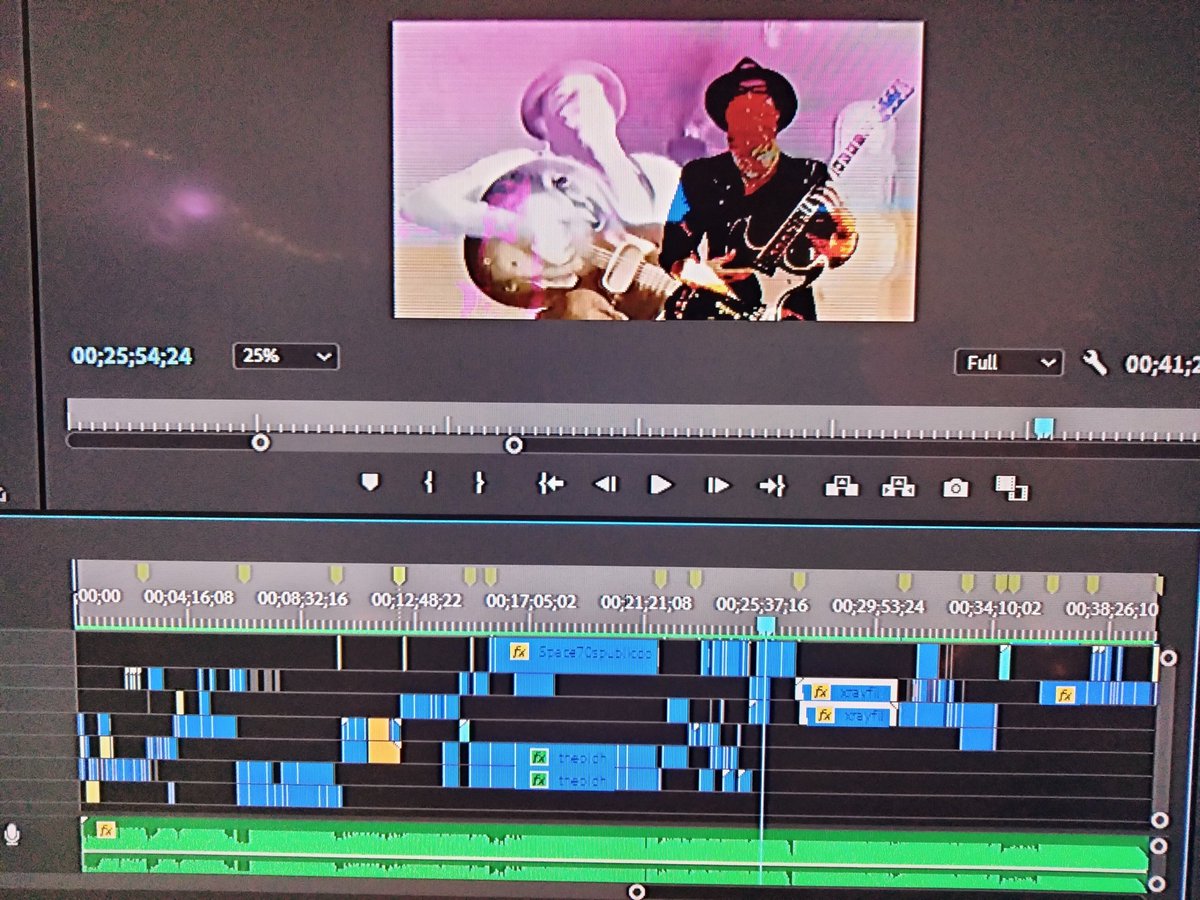This screenshot has height=900, width=1200.
Task: Click the Mark Out bracket button
Action: (478, 484)
